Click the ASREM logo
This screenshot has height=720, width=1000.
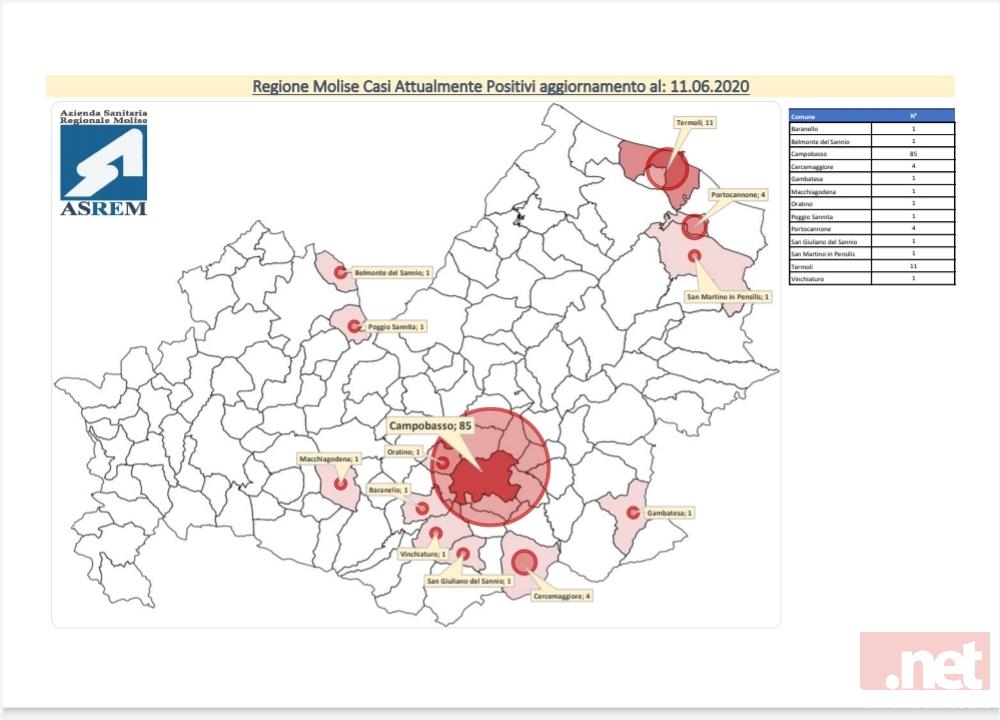tap(104, 163)
